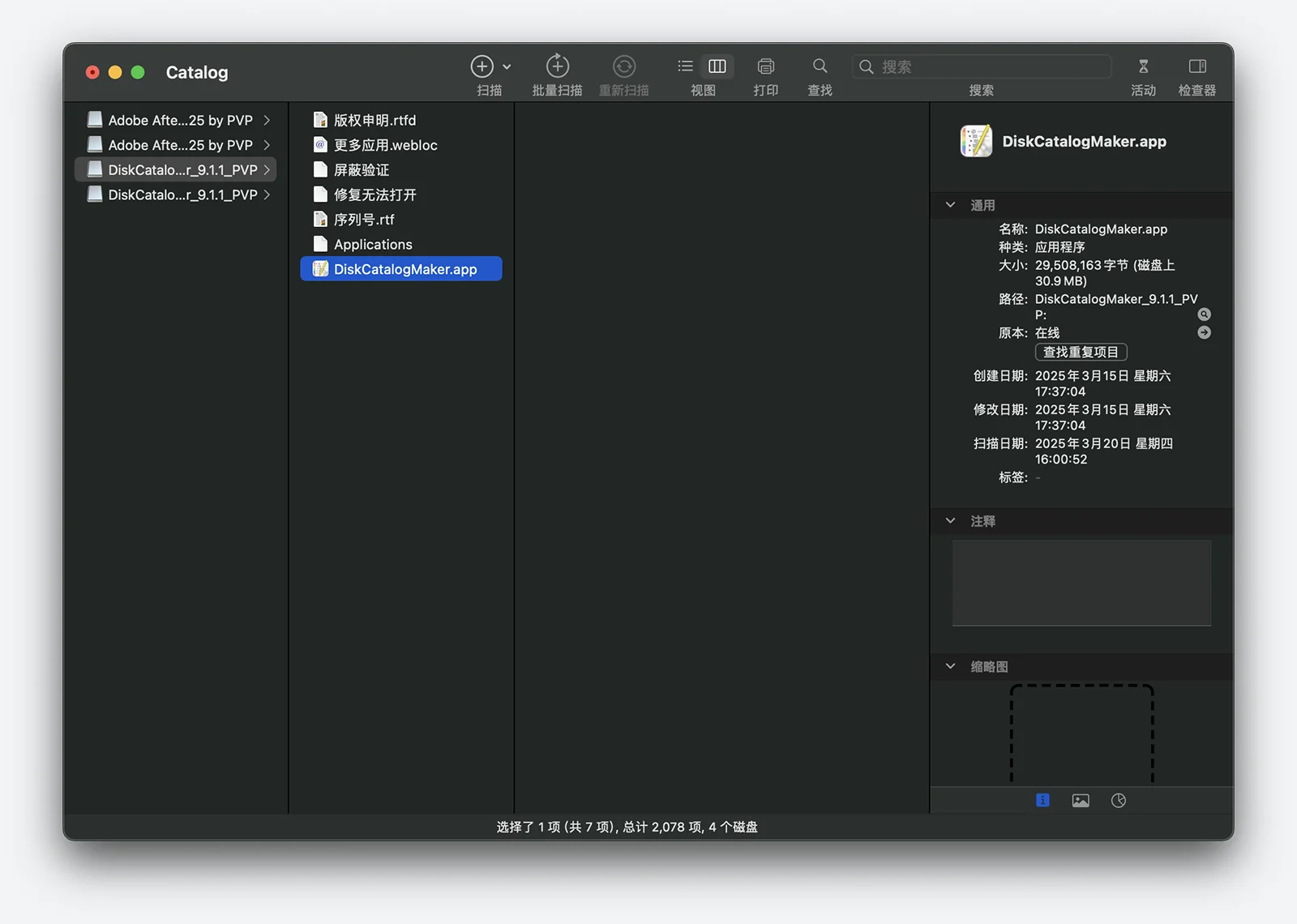The width and height of the screenshot is (1297, 924).
Task: Select the second Adobe Afte...25 by PVP catalog
Action: tap(175, 145)
